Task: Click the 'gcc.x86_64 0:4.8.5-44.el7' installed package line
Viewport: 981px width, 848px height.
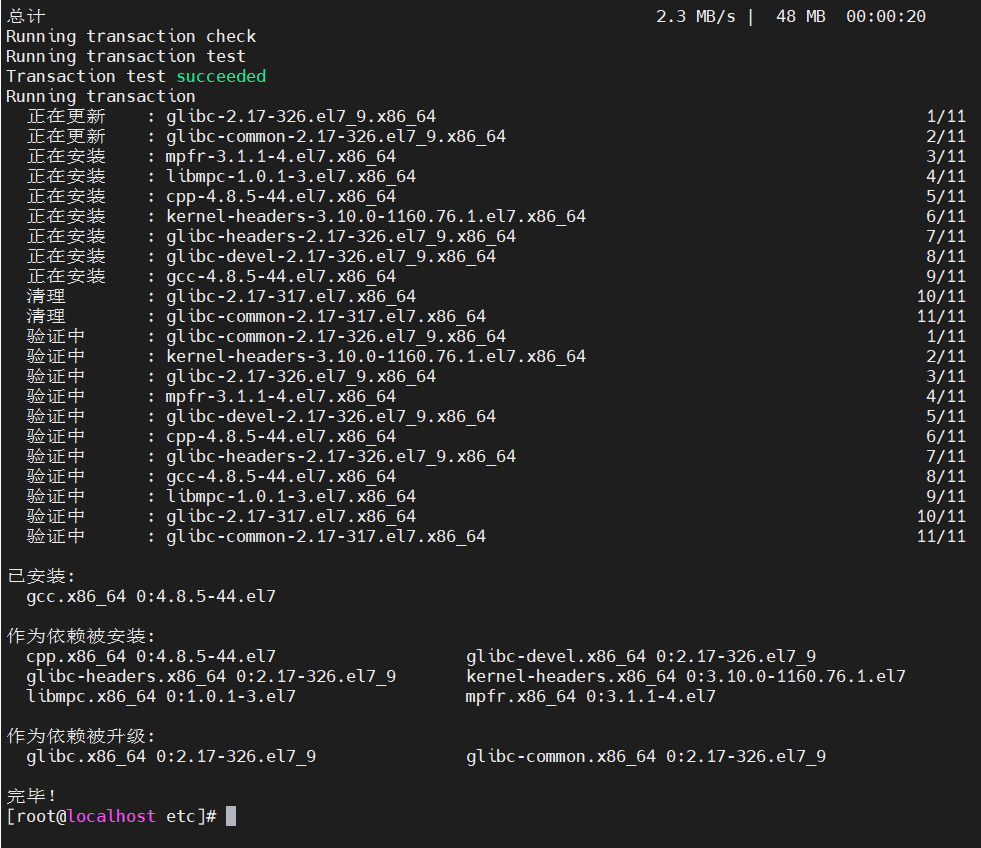Action: coord(150,596)
